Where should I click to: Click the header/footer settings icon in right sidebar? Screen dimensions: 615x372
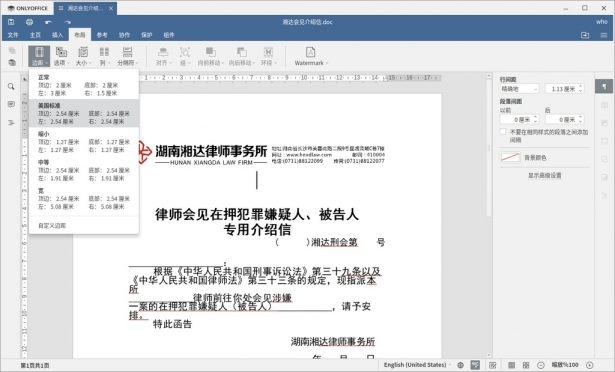(x=604, y=141)
